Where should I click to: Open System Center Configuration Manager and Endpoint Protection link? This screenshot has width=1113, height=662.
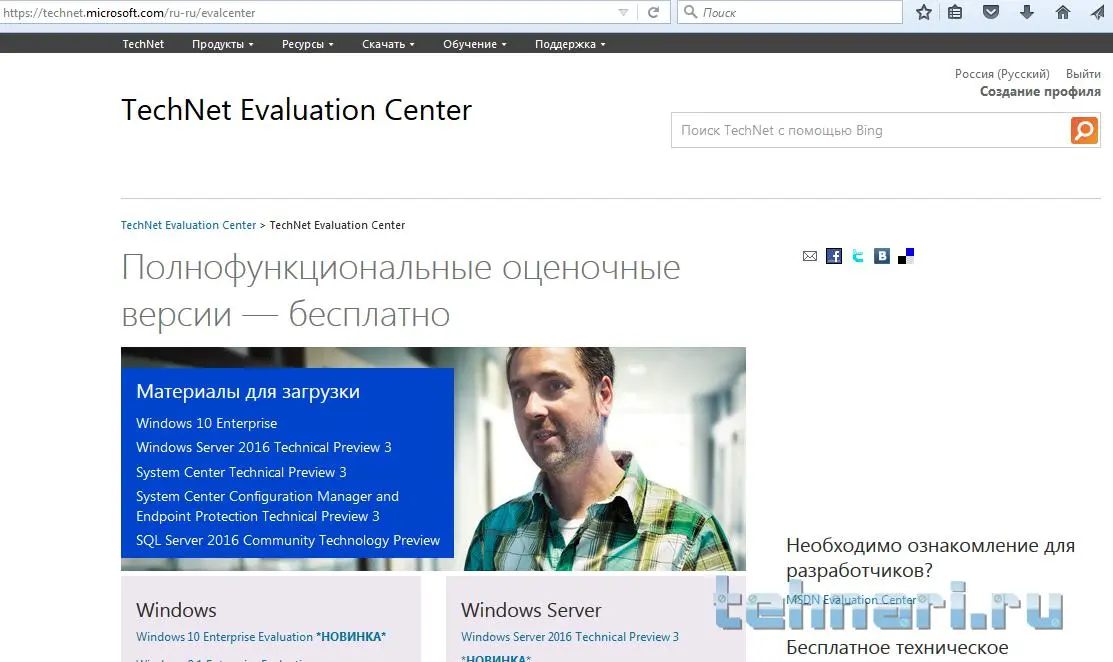click(268, 506)
